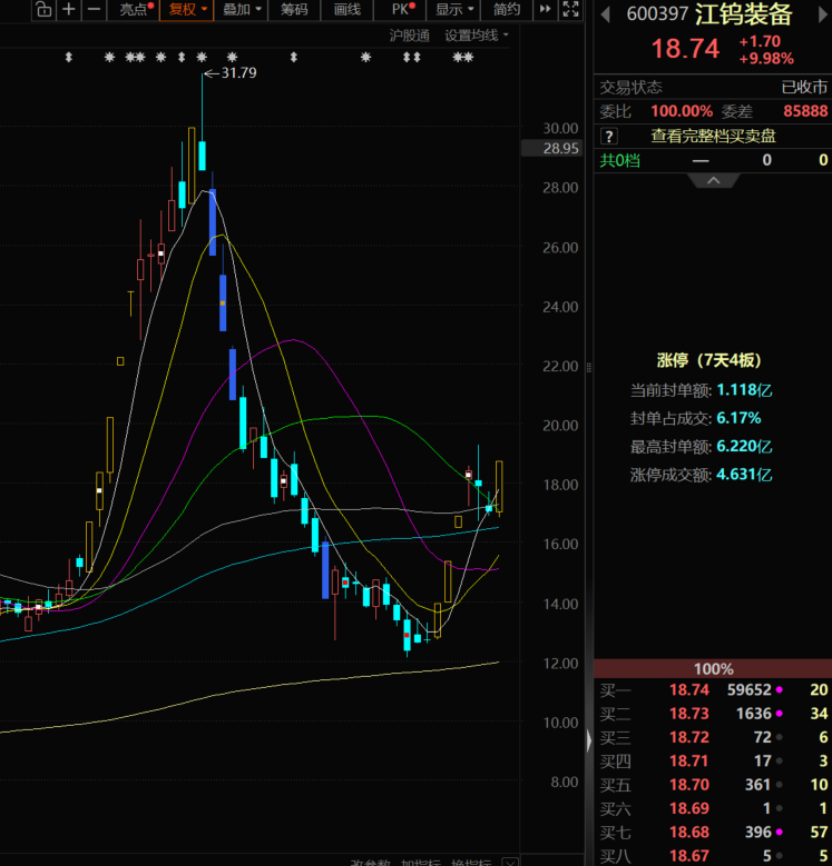Toggle 简约 simple mode

507,9
